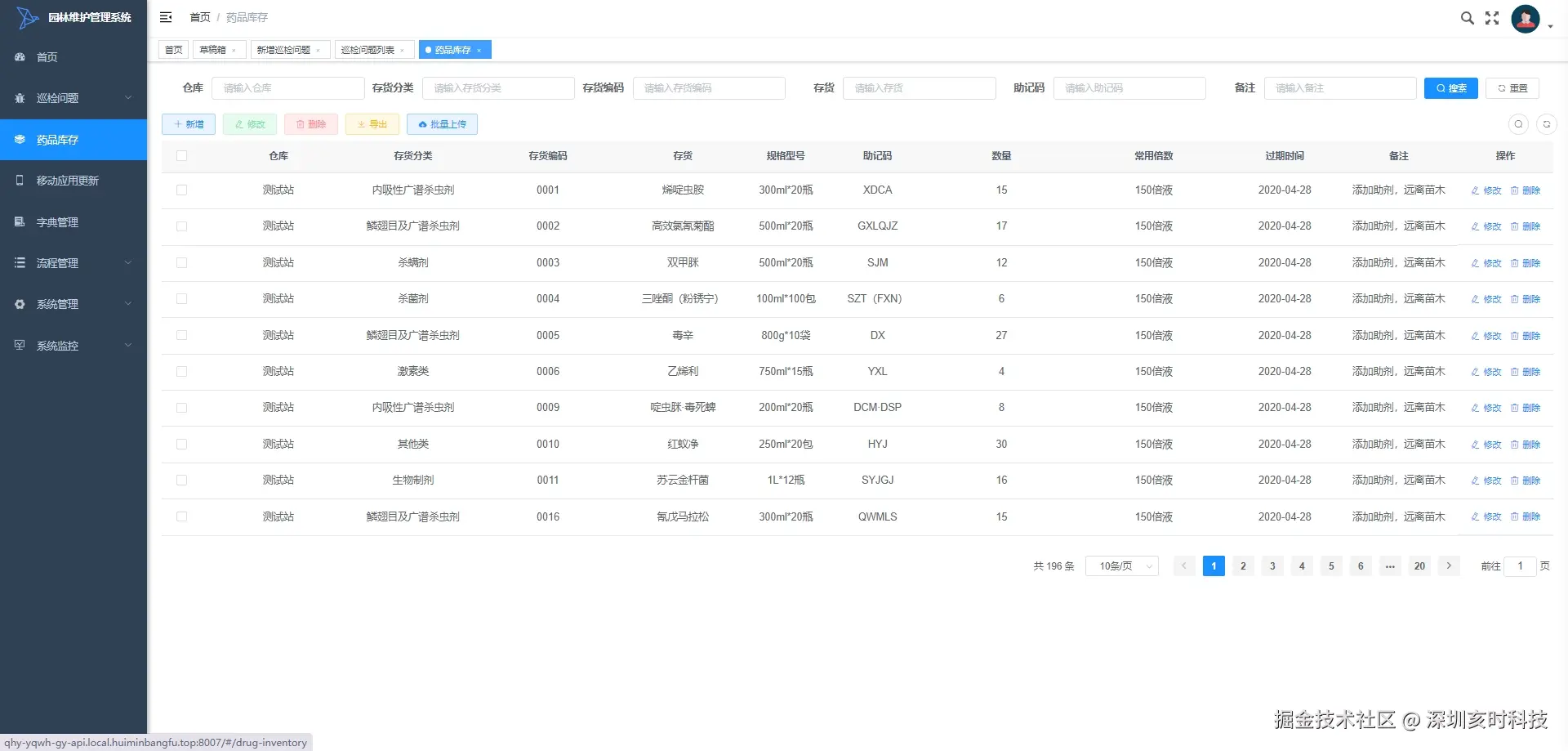Close the 巡检问题列表 tab
This screenshot has width=1568, height=751.
point(402,51)
